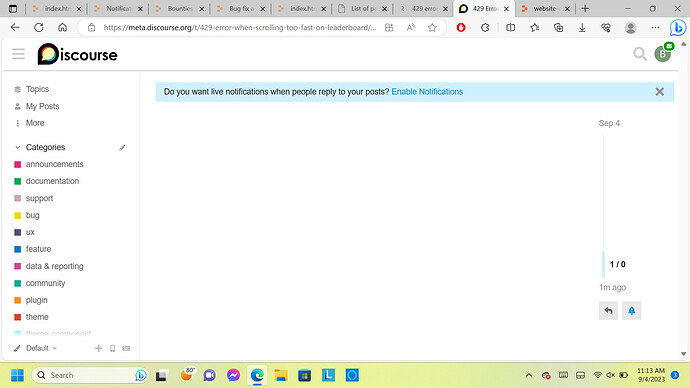
Task: Switch to the website tab
Action: coord(545,8)
